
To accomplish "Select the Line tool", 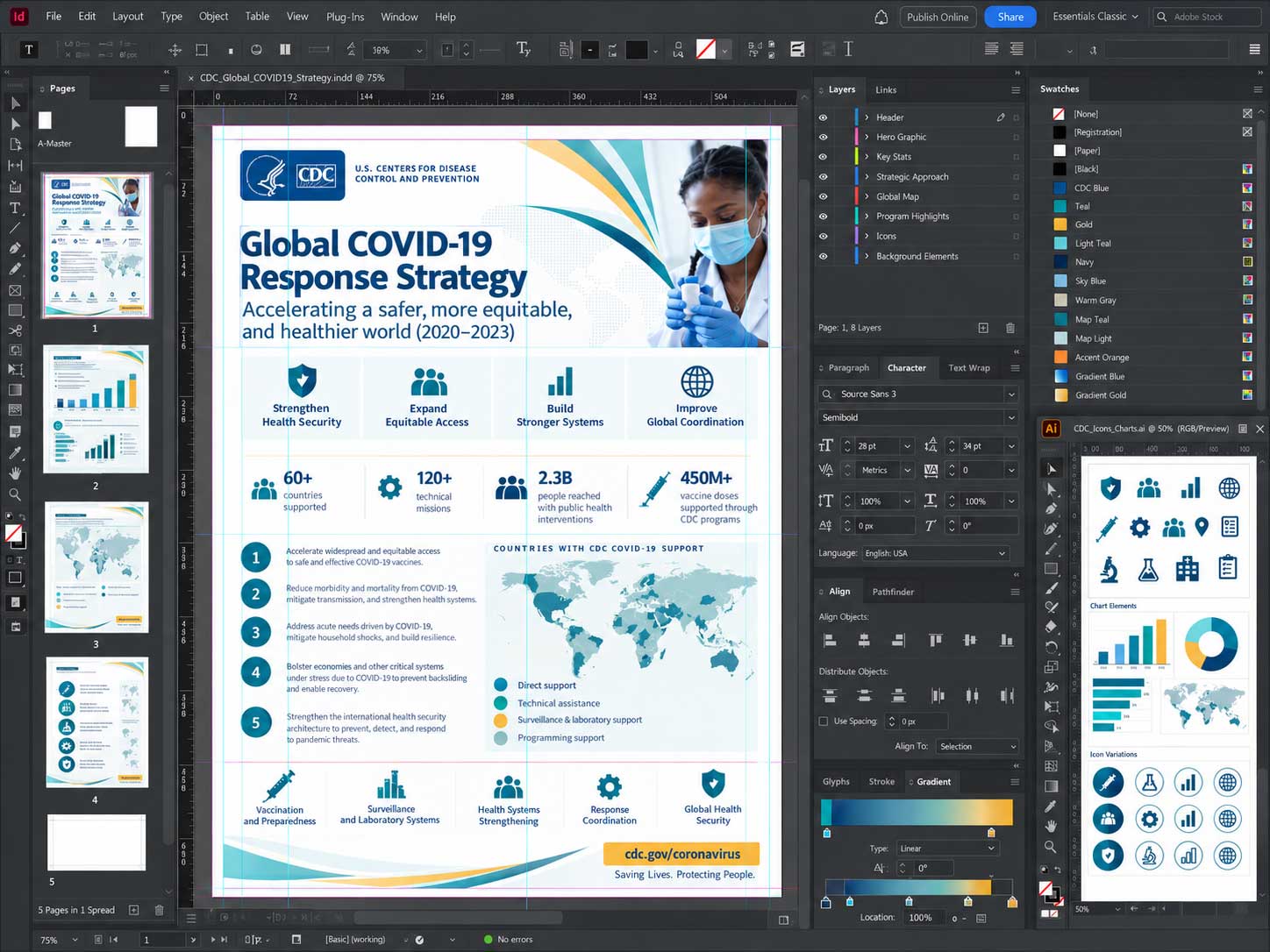I will coord(15,228).
